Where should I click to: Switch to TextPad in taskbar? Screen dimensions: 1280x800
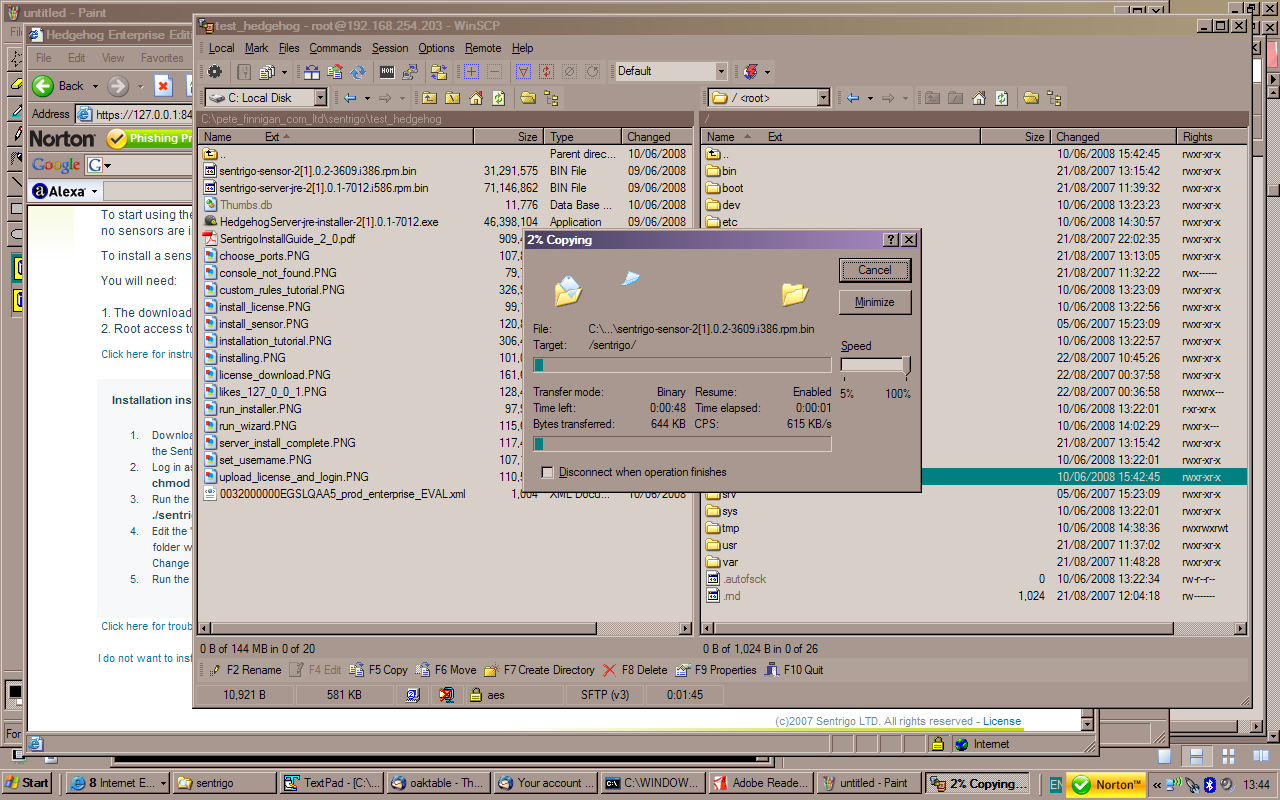[330, 784]
